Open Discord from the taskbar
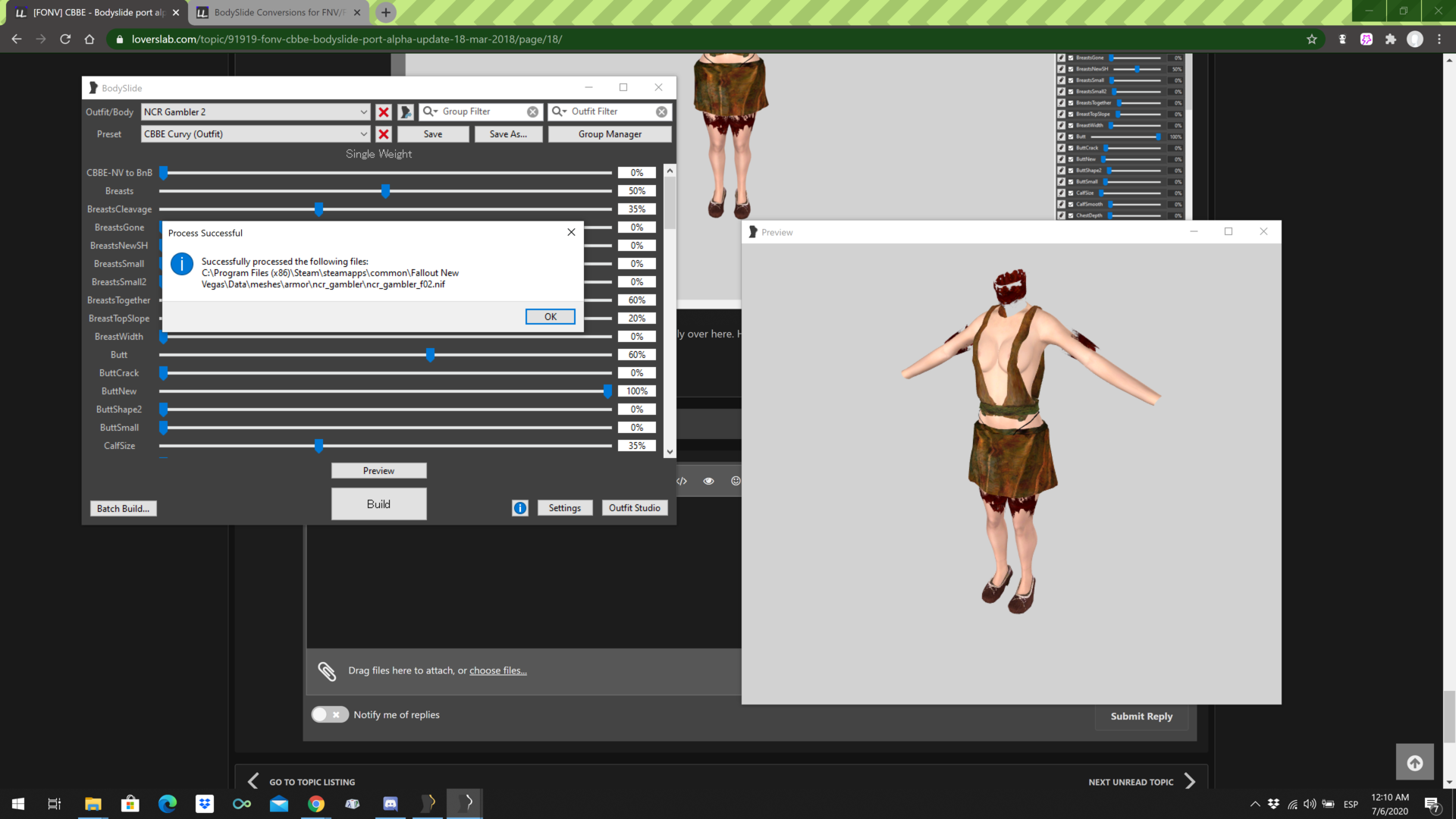Image resolution: width=1456 pixels, height=819 pixels. tap(391, 804)
